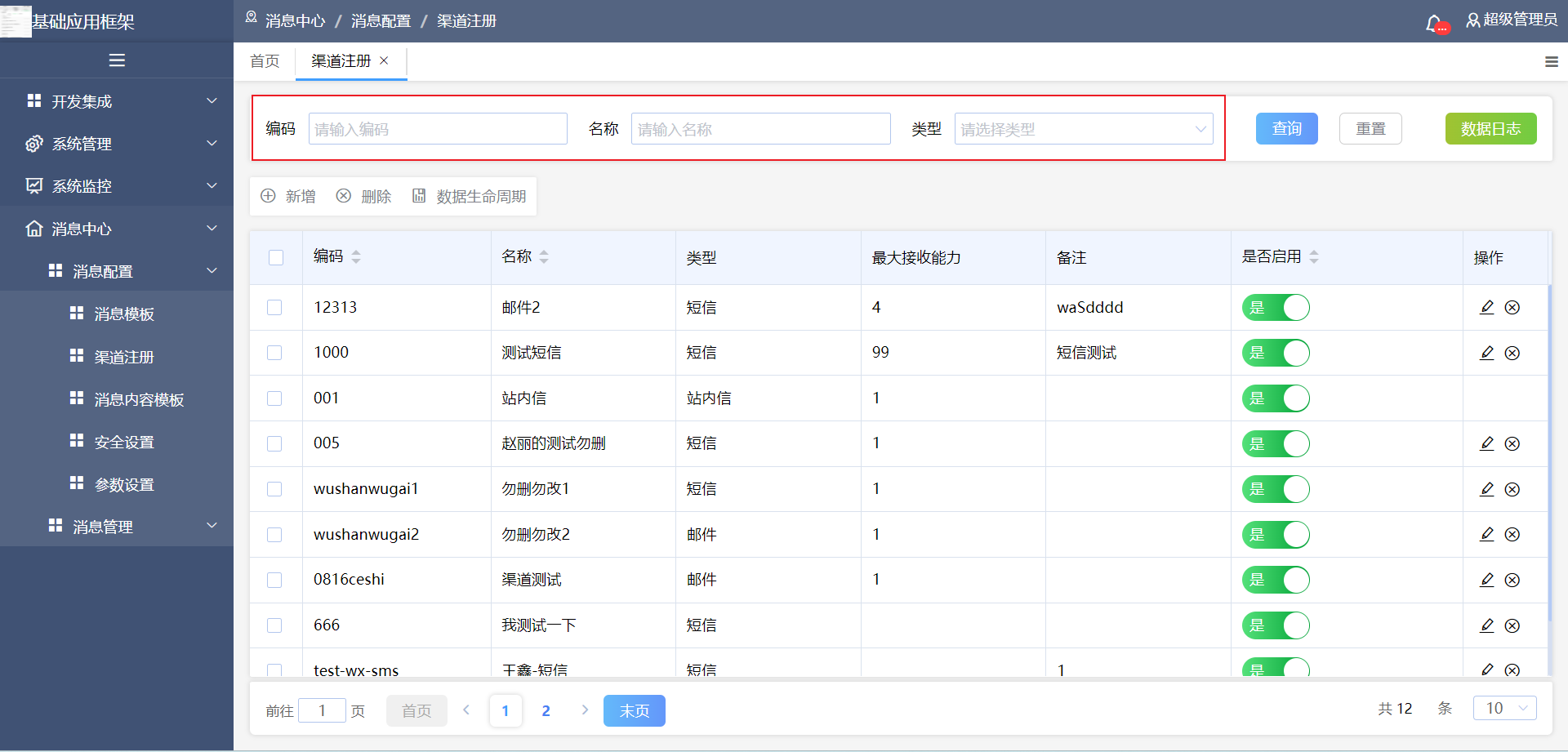The width and height of the screenshot is (1568, 752).
Task: Delete row 1000 with circled X
Action: [1512, 353]
